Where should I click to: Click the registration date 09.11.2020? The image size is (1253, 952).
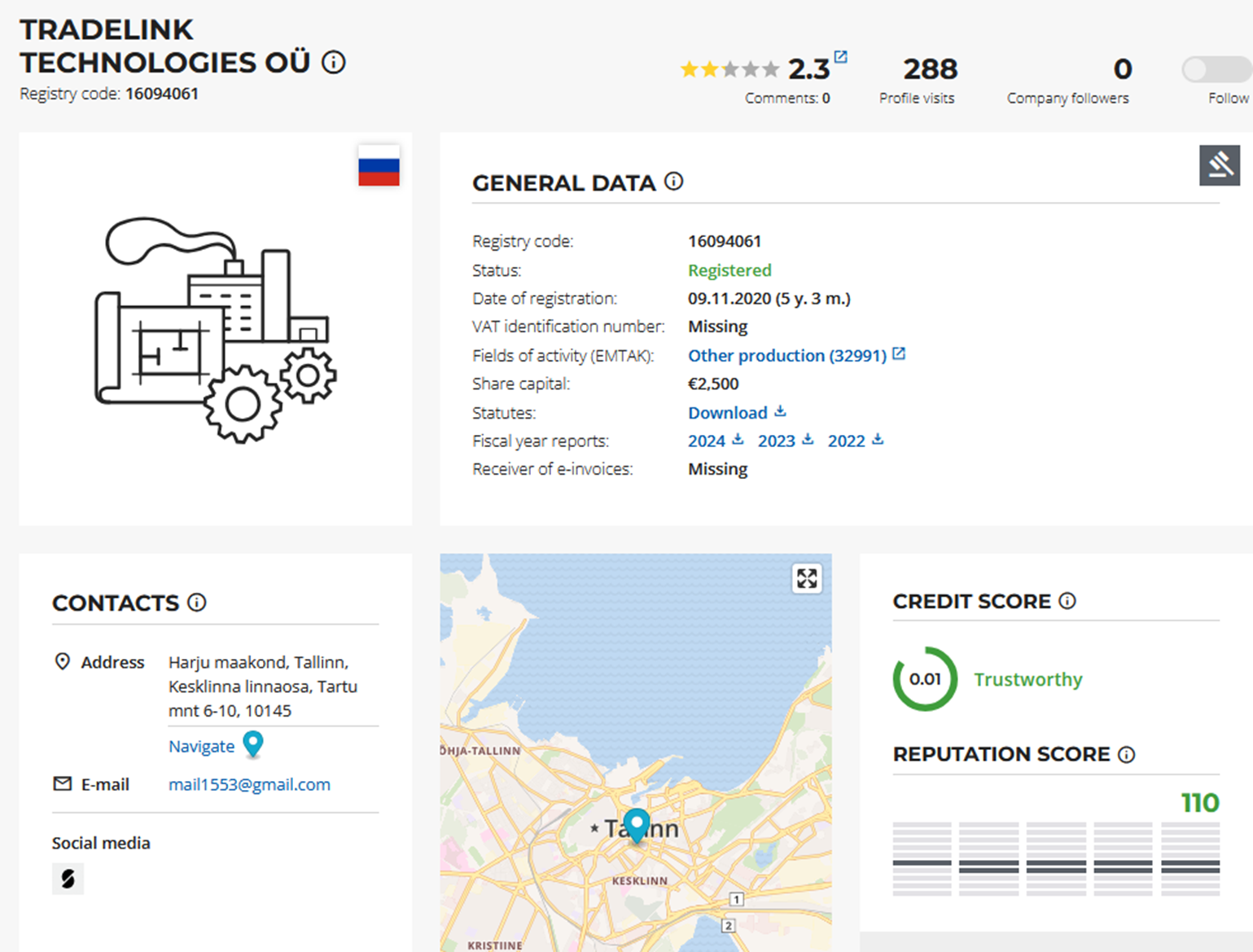tap(729, 299)
